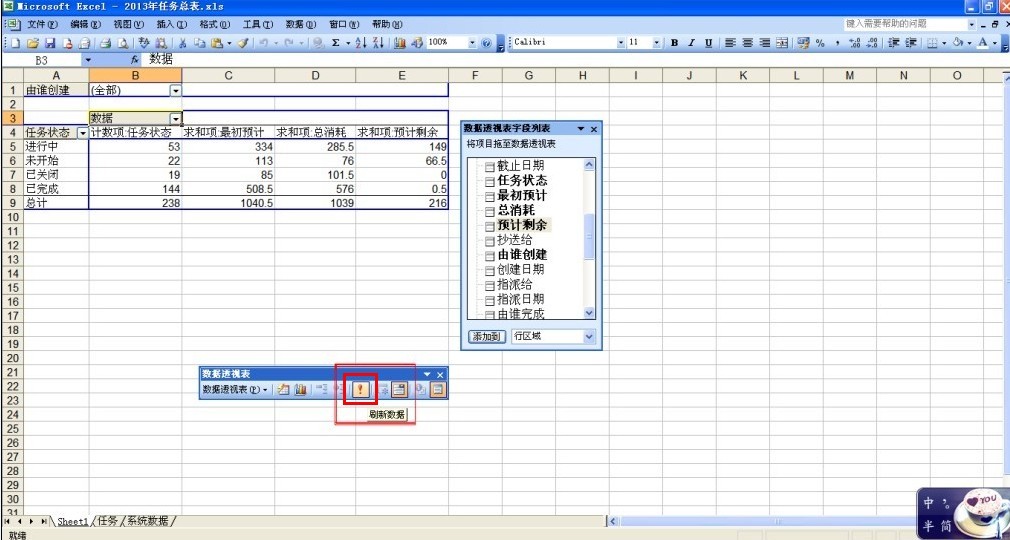Toggle italic formatting
The image size is (1010, 540).
[692, 43]
